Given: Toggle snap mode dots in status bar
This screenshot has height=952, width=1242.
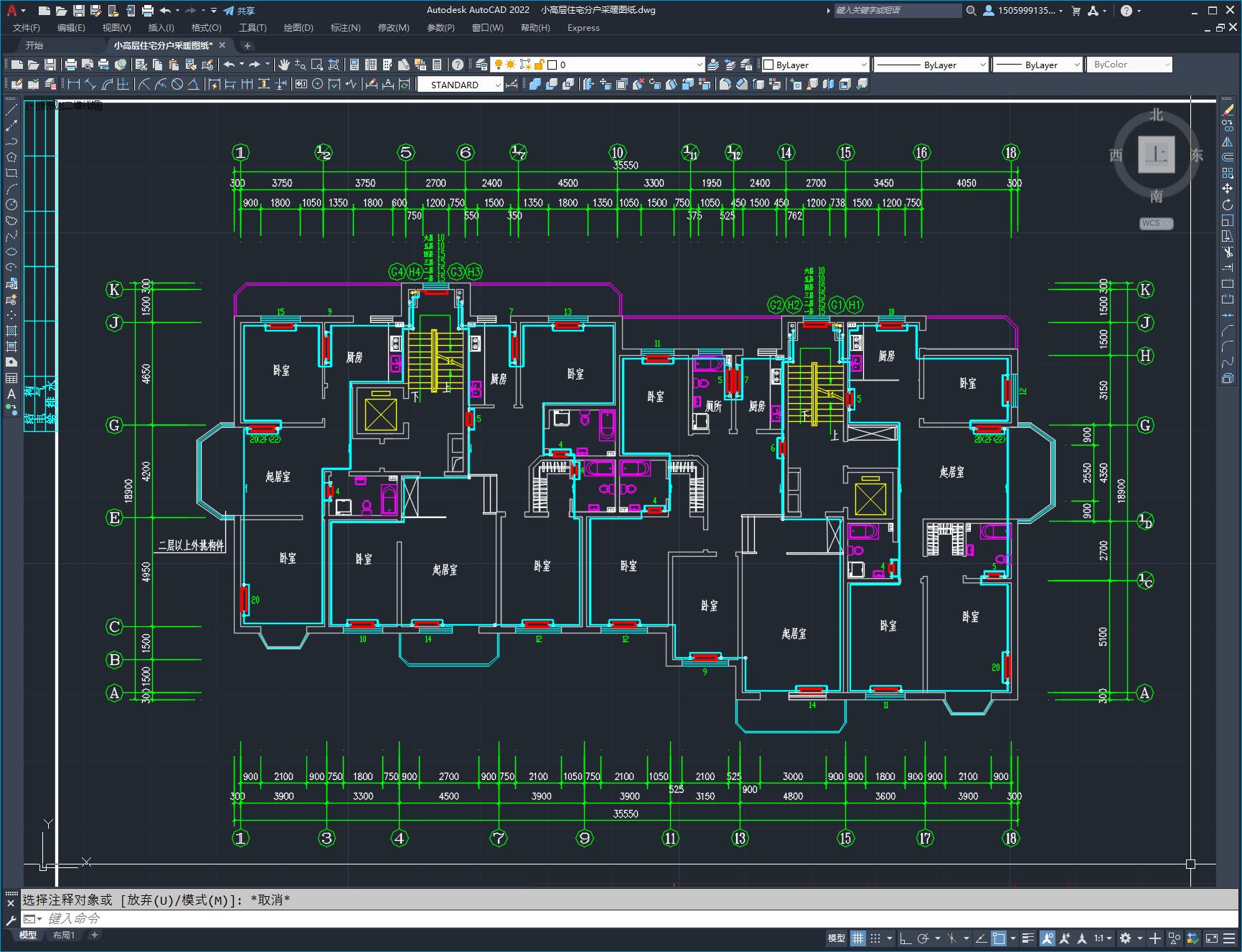Looking at the screenshot, I should [875, 938].
